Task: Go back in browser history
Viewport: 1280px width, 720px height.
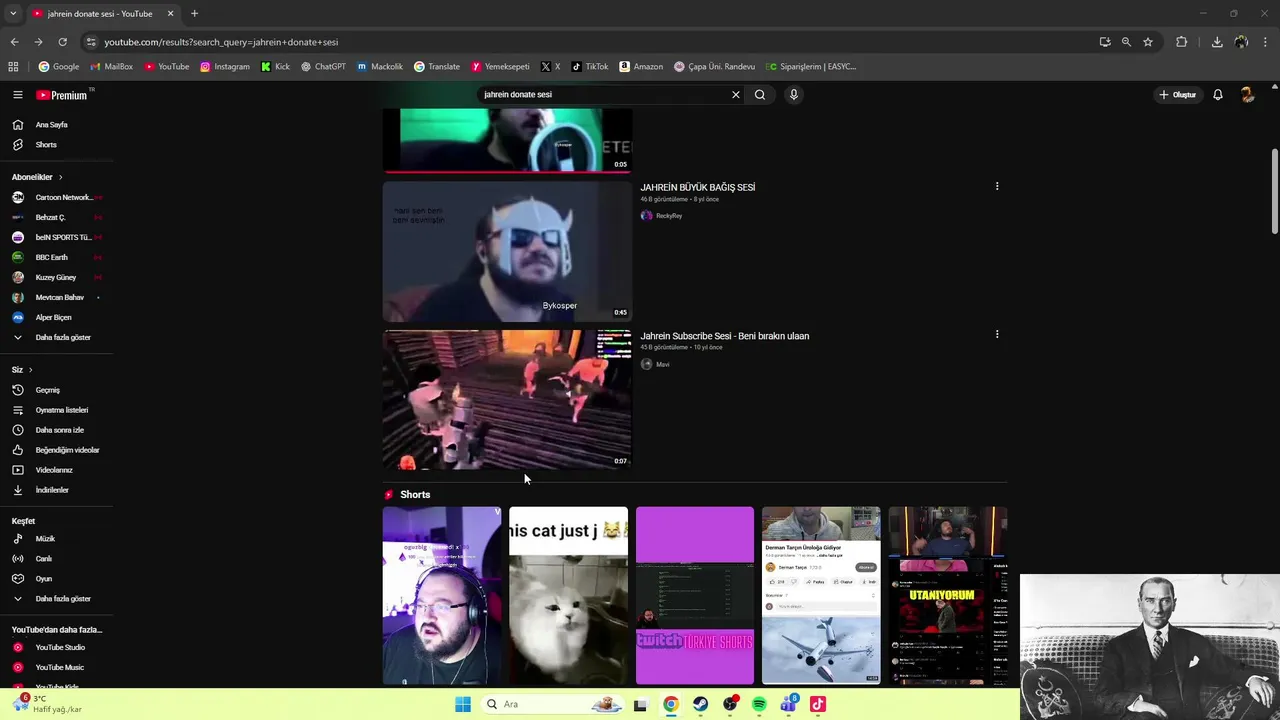Action: [x=14, y=42]
